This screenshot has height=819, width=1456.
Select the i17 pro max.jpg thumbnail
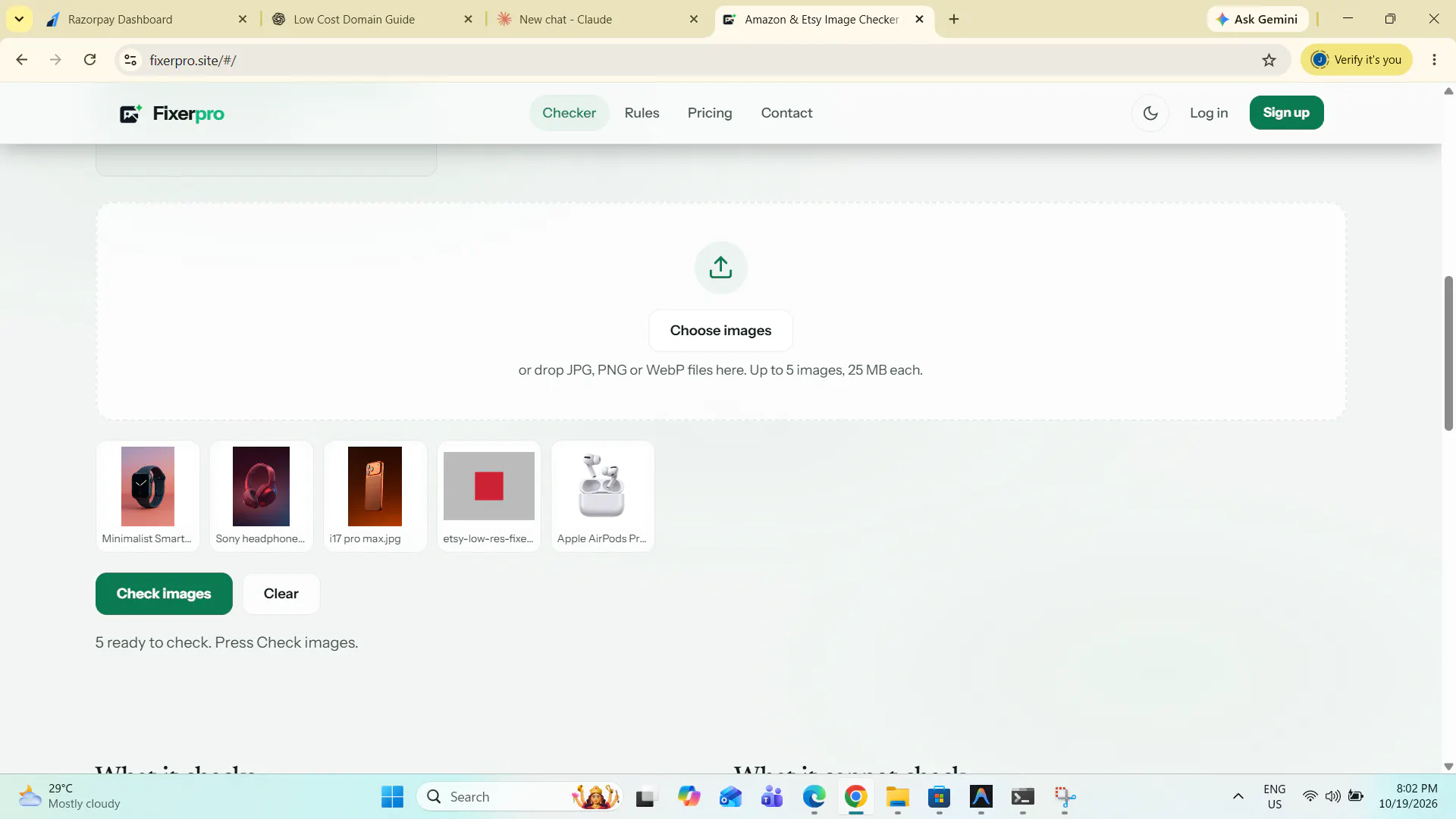(x=375, y=496)
